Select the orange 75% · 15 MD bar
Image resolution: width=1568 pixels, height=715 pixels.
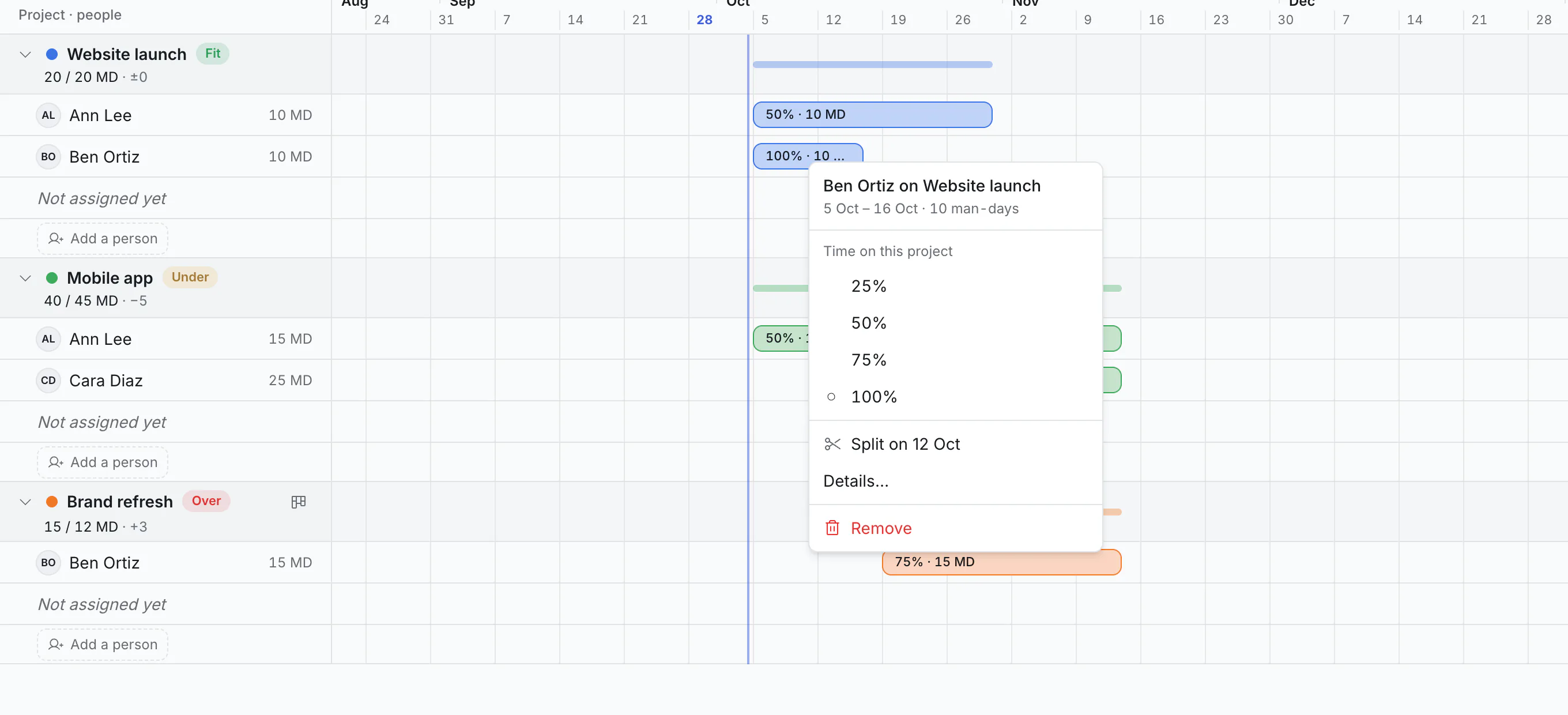click(x=1001, y=562)
